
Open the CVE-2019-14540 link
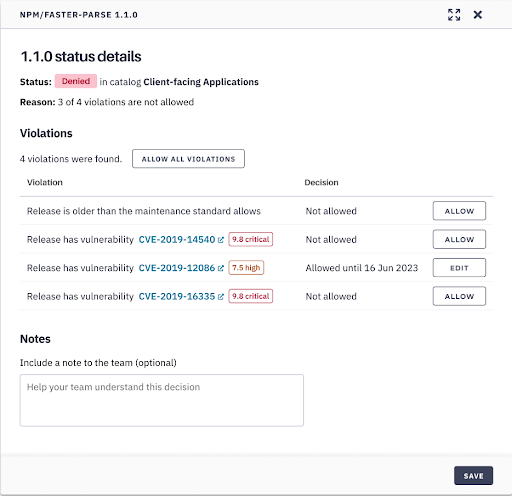(x=177, y=240)
